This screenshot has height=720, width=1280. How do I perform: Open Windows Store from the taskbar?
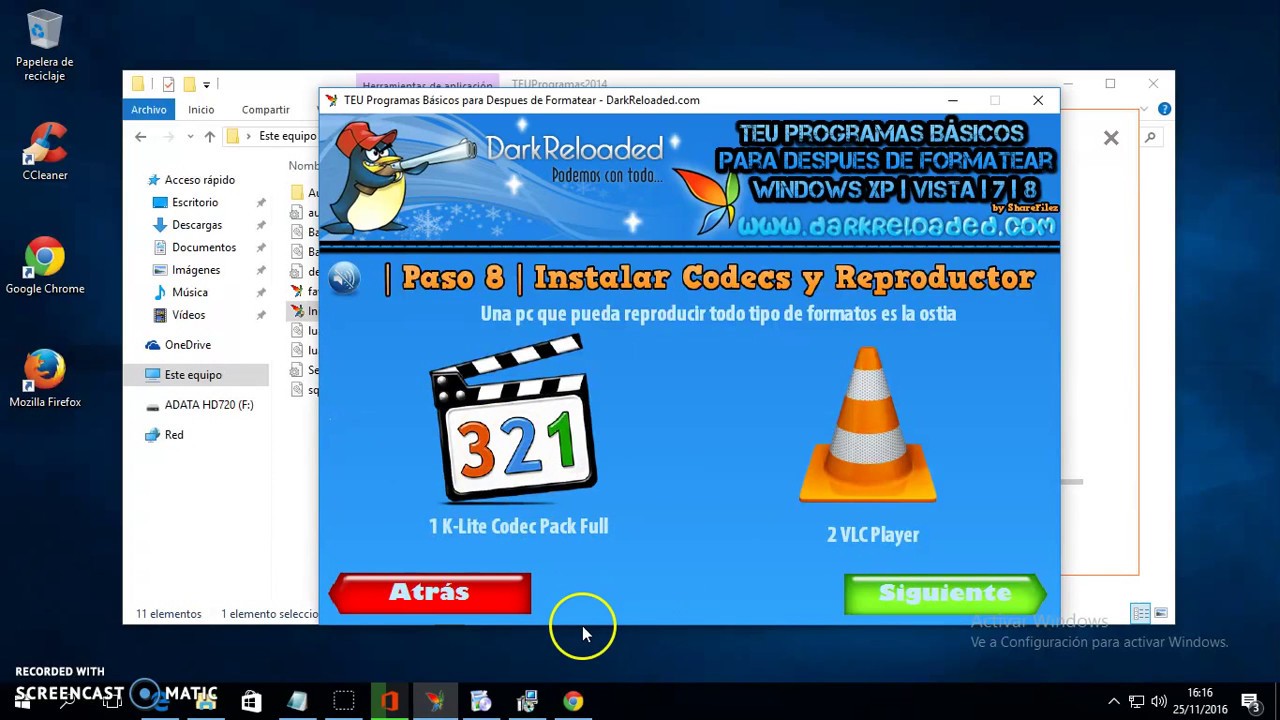click(x=251, y=701)
